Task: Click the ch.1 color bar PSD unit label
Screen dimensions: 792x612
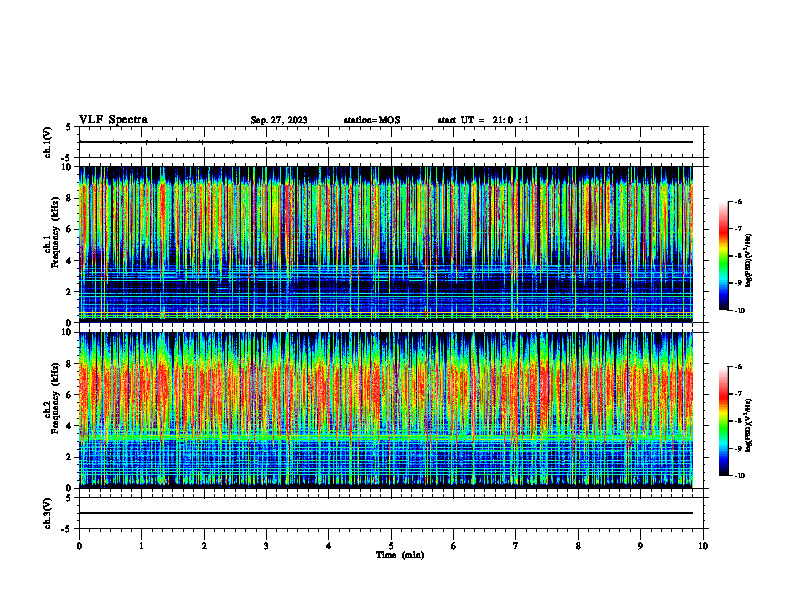Action: click(750, 261)
